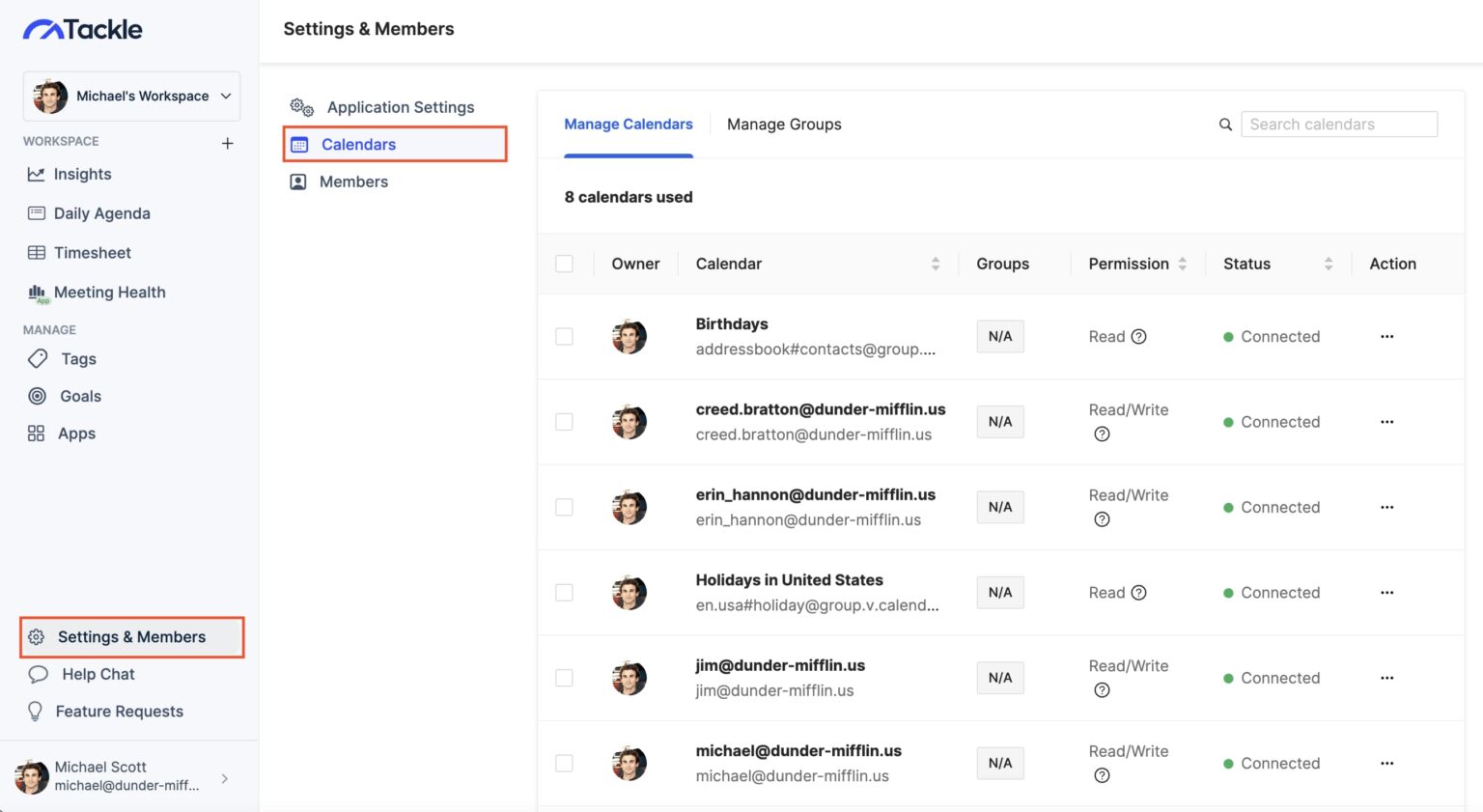Add a new workspace with plus icon
Image resolution: width=1483 pixels, height=812 pixels.
click(x=228, y=143)
